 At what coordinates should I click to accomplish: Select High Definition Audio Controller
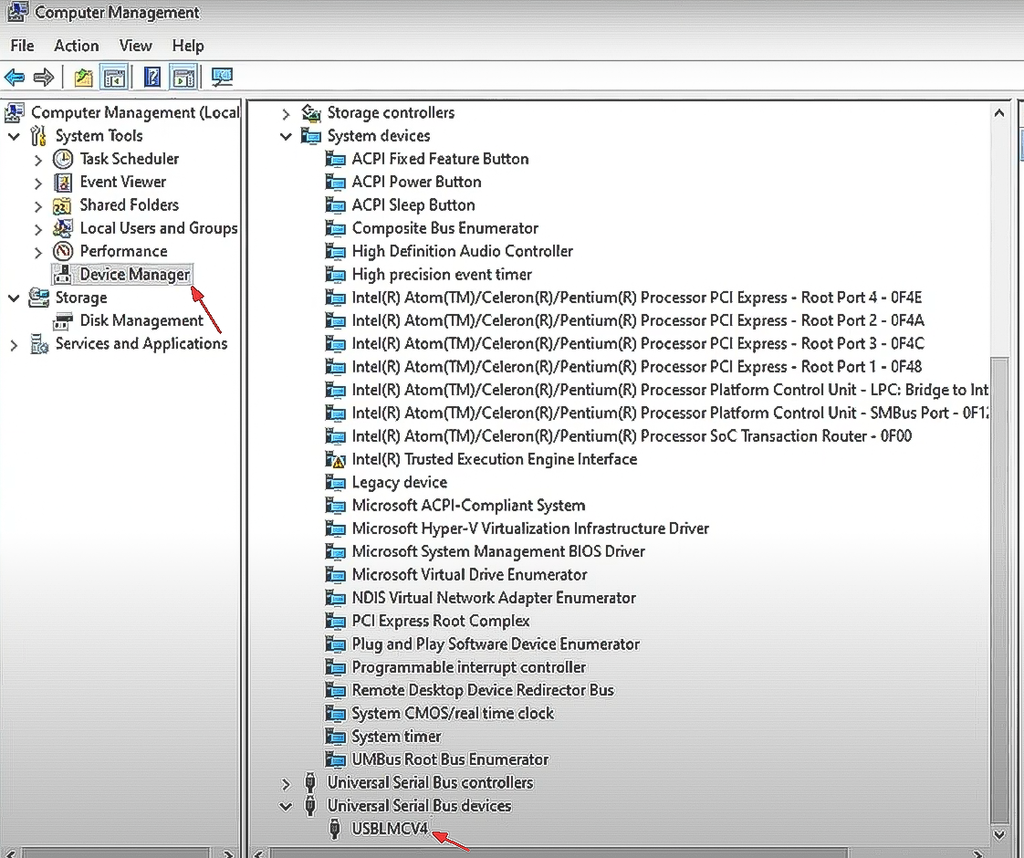tap(462, 251)
